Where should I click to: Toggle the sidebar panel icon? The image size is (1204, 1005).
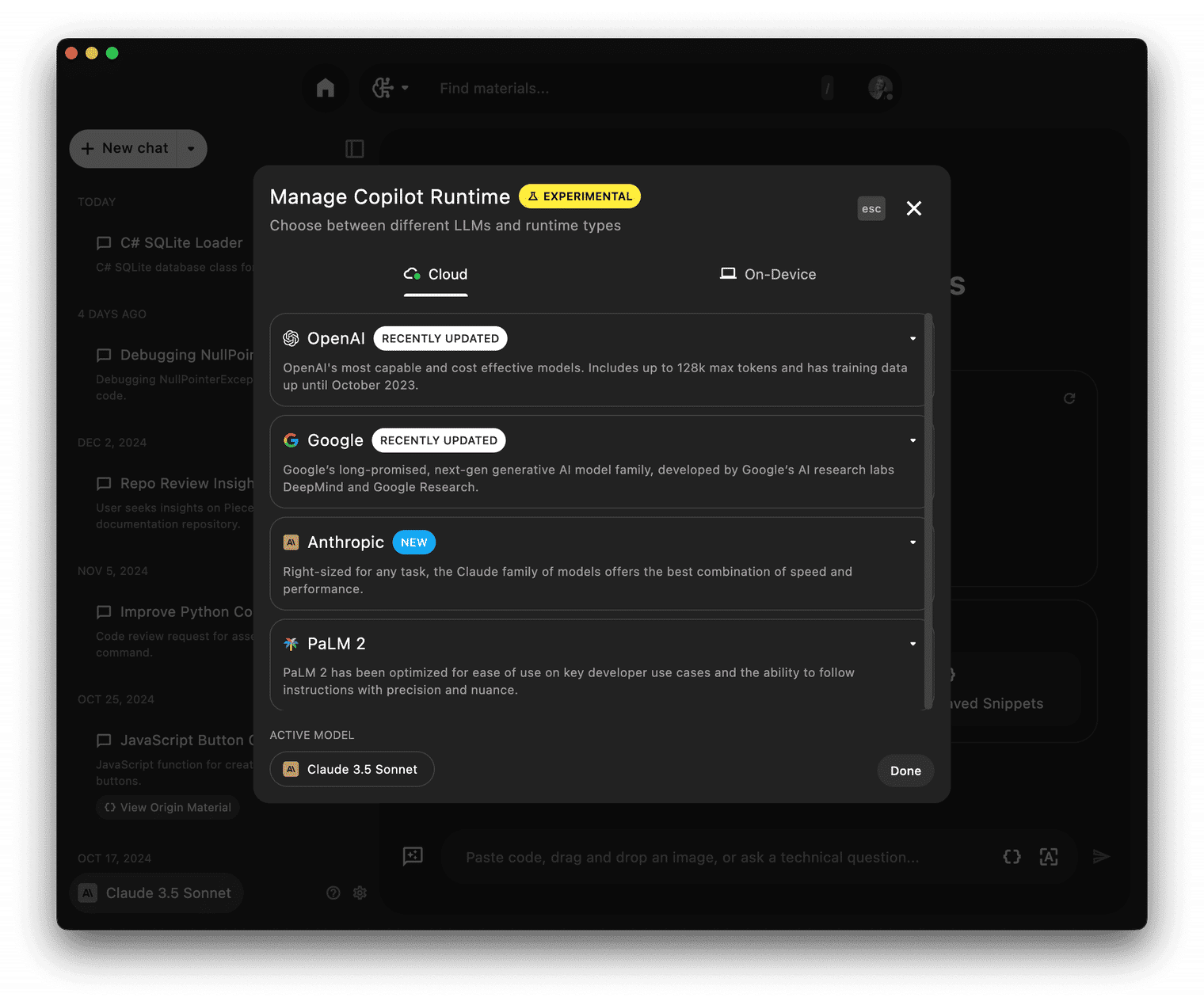pyautogui.click(x=354, y=149)
